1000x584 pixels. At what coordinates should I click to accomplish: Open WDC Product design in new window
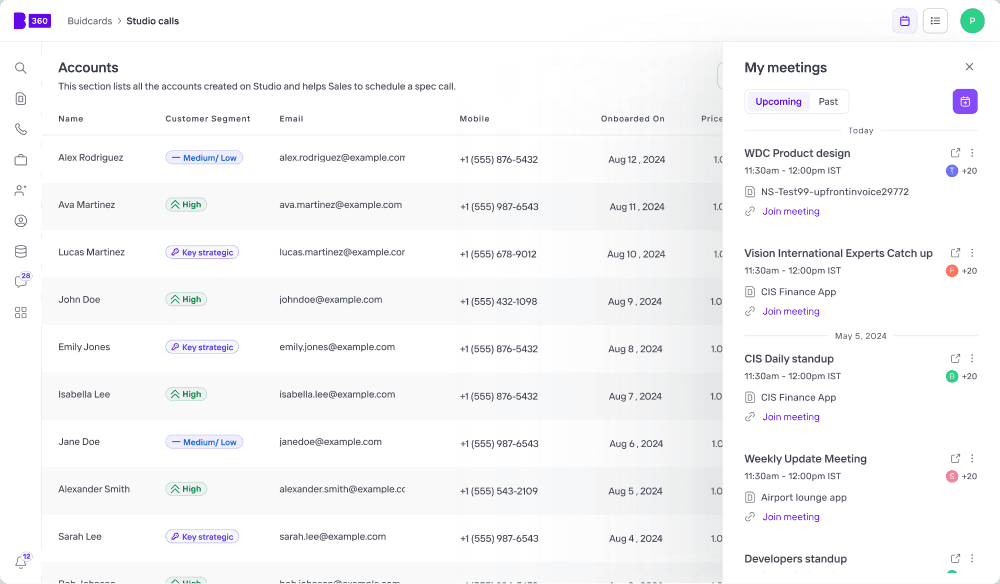click(x=955, y=153)
